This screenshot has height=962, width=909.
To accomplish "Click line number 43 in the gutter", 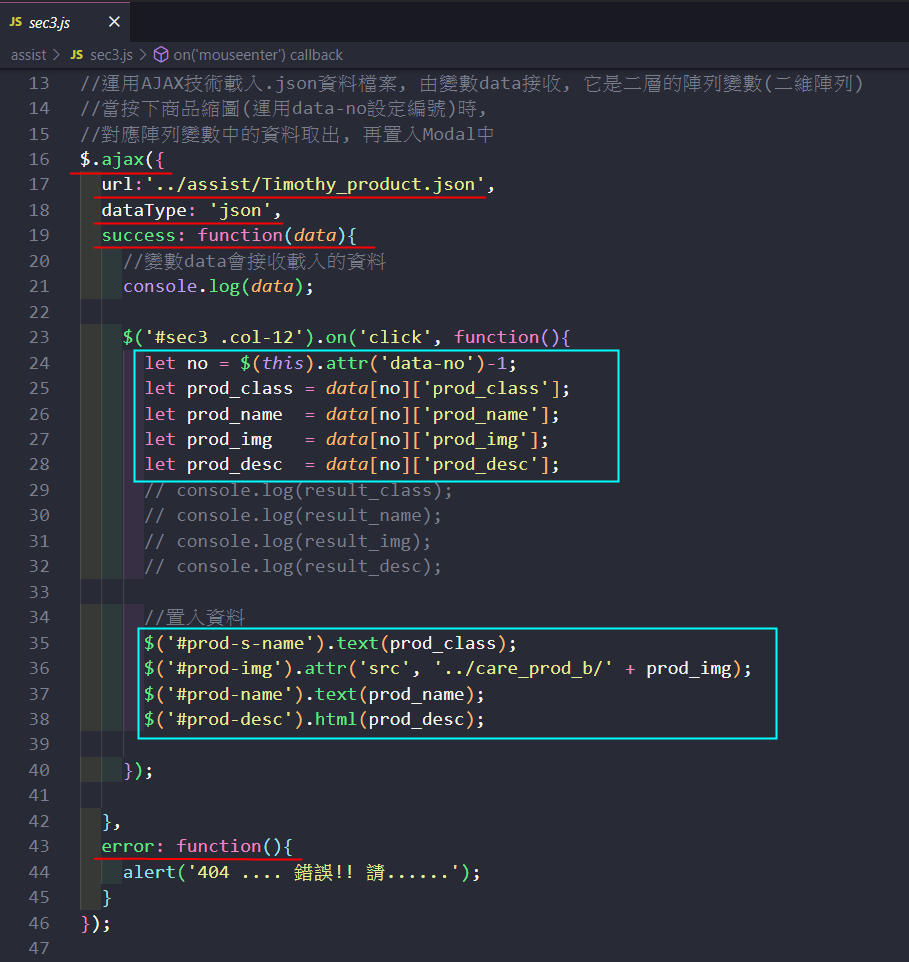I will point(39,846).
